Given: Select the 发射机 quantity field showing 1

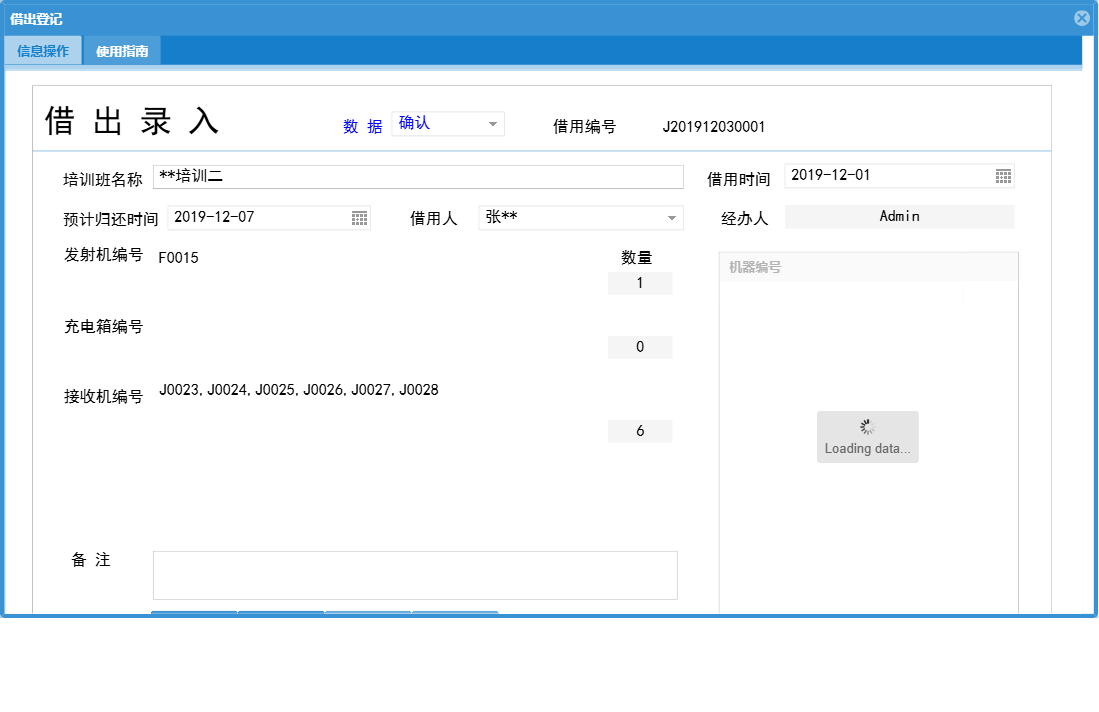Looking at the screenshot, I should click(640, 283).
